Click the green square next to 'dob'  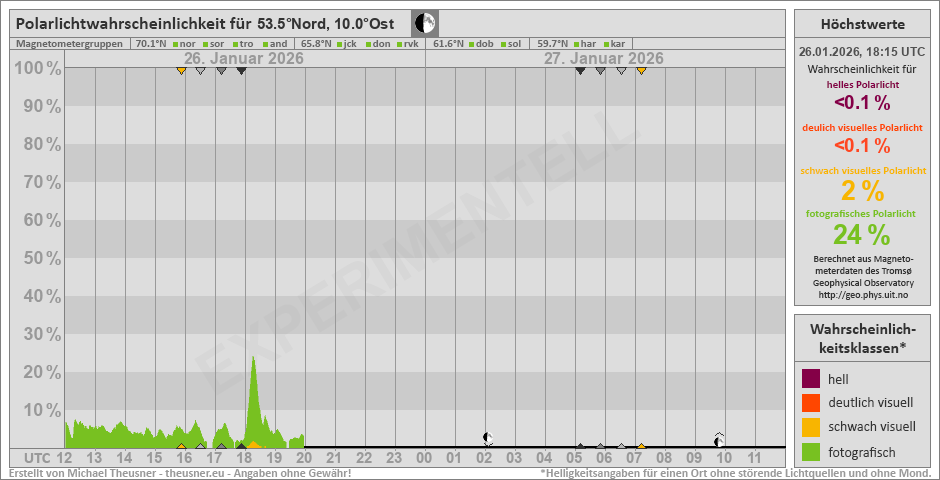(471, 44)
